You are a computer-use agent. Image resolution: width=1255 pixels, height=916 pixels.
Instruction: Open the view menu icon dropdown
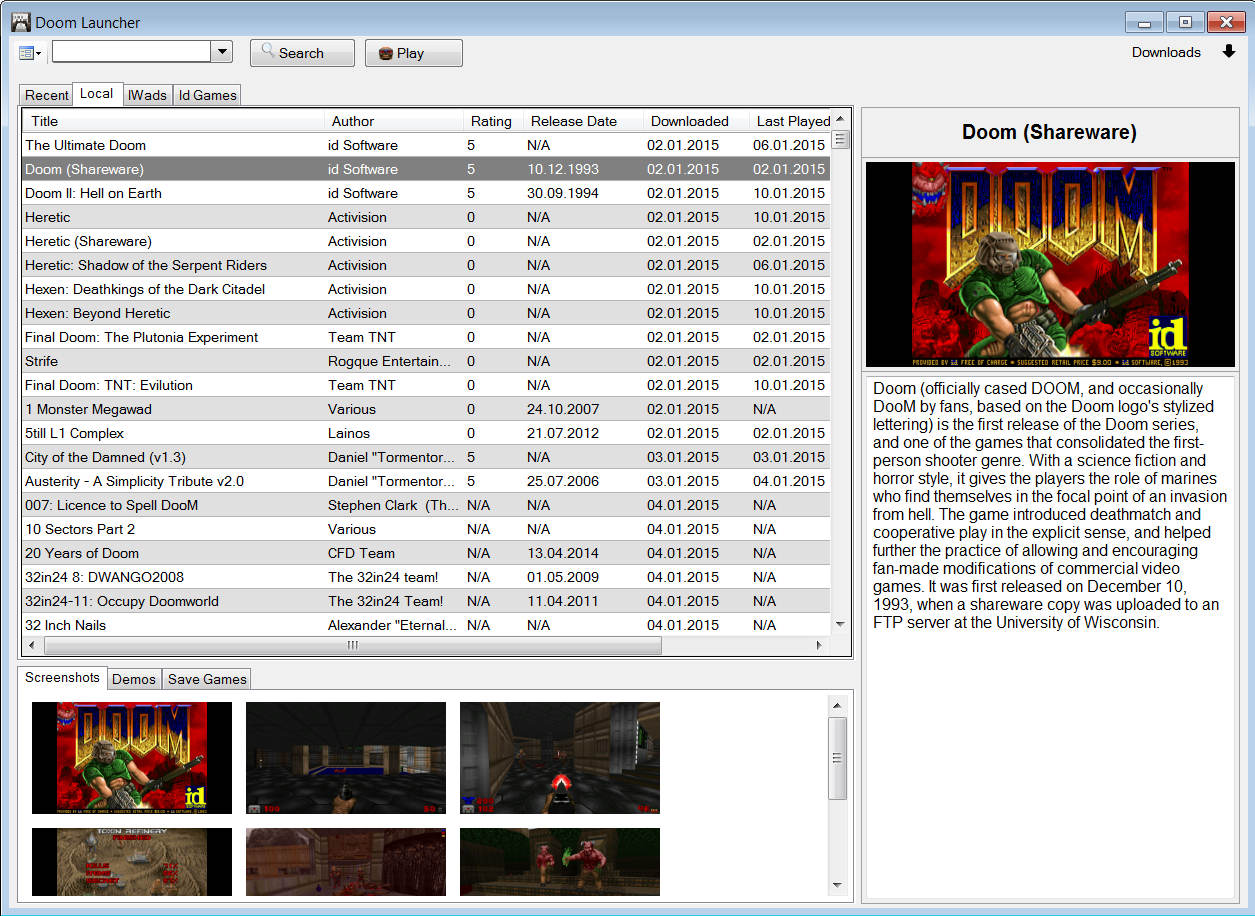[30, 53]
